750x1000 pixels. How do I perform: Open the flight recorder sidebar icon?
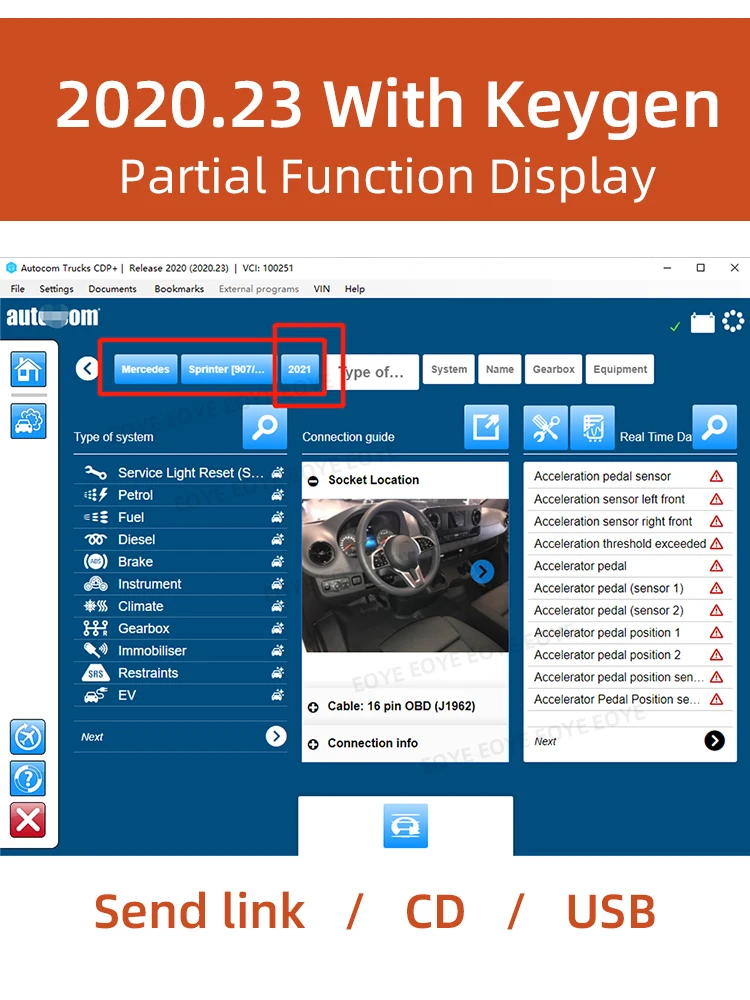point(28,737)
